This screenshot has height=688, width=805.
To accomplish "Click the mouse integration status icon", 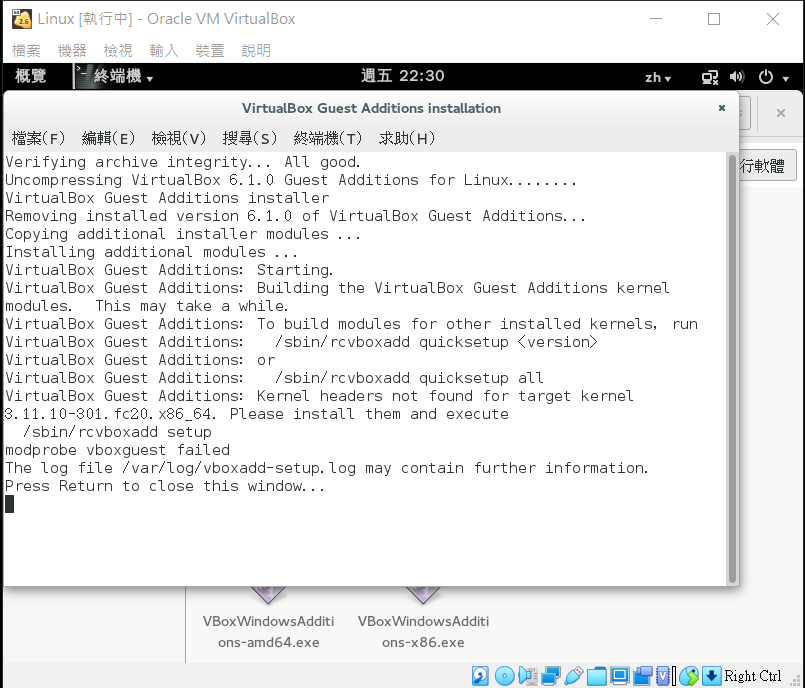I will tap(689, 676).
